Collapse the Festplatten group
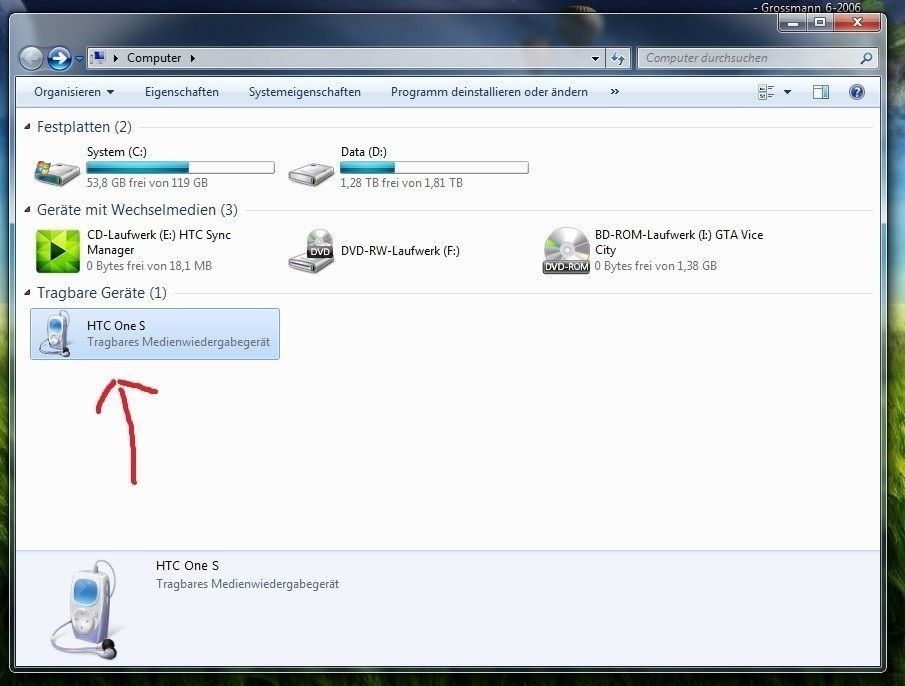 (x=27, y=126)
